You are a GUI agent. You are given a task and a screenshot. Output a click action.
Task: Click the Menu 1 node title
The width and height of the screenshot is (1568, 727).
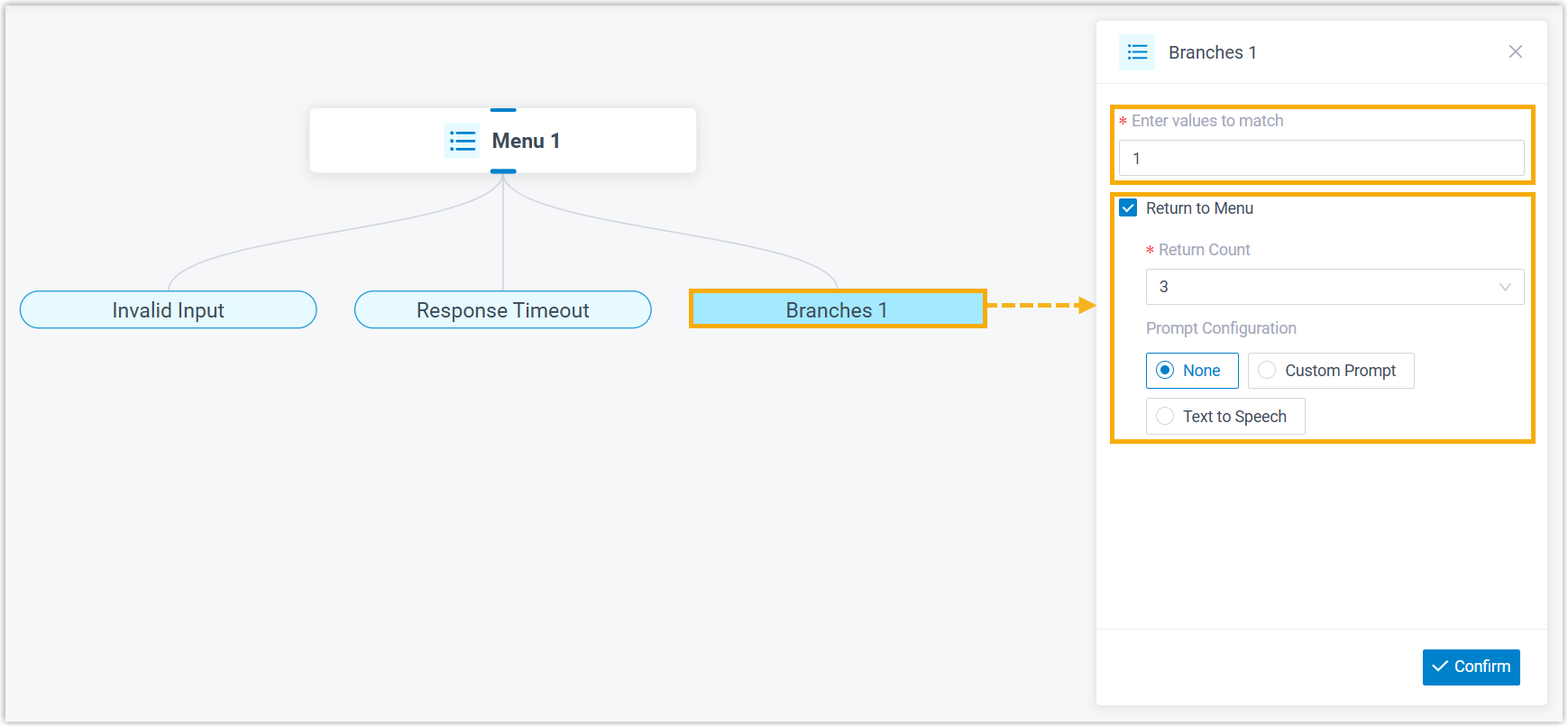pyautogui.click(x=526, y=141)
